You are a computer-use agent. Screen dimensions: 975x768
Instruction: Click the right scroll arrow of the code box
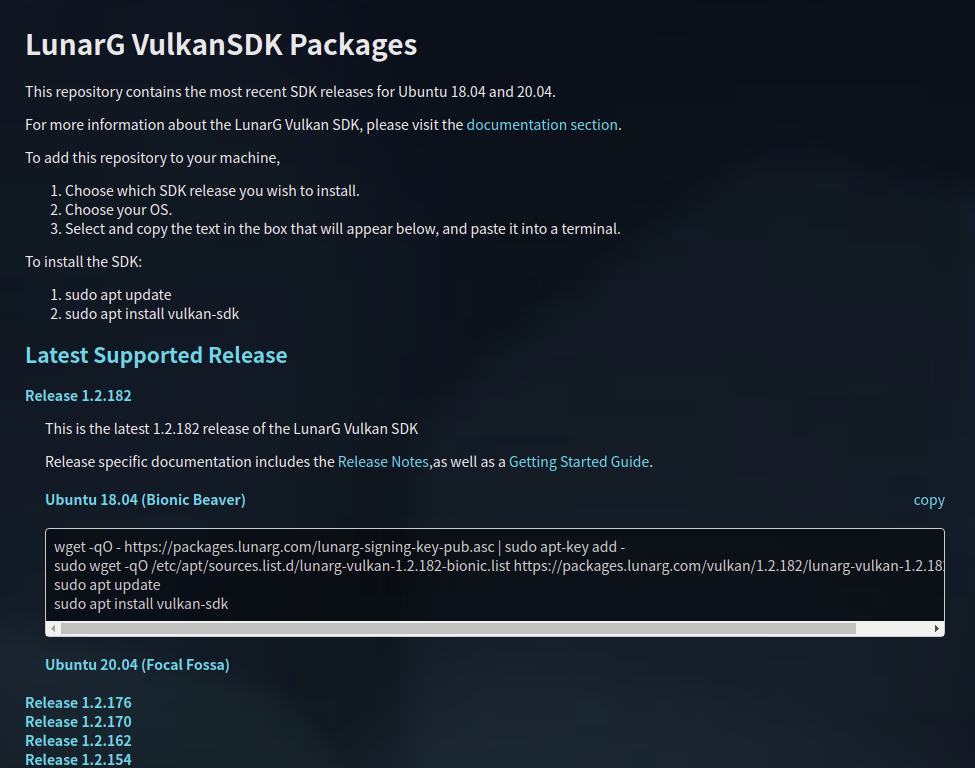tap(935, 628)
